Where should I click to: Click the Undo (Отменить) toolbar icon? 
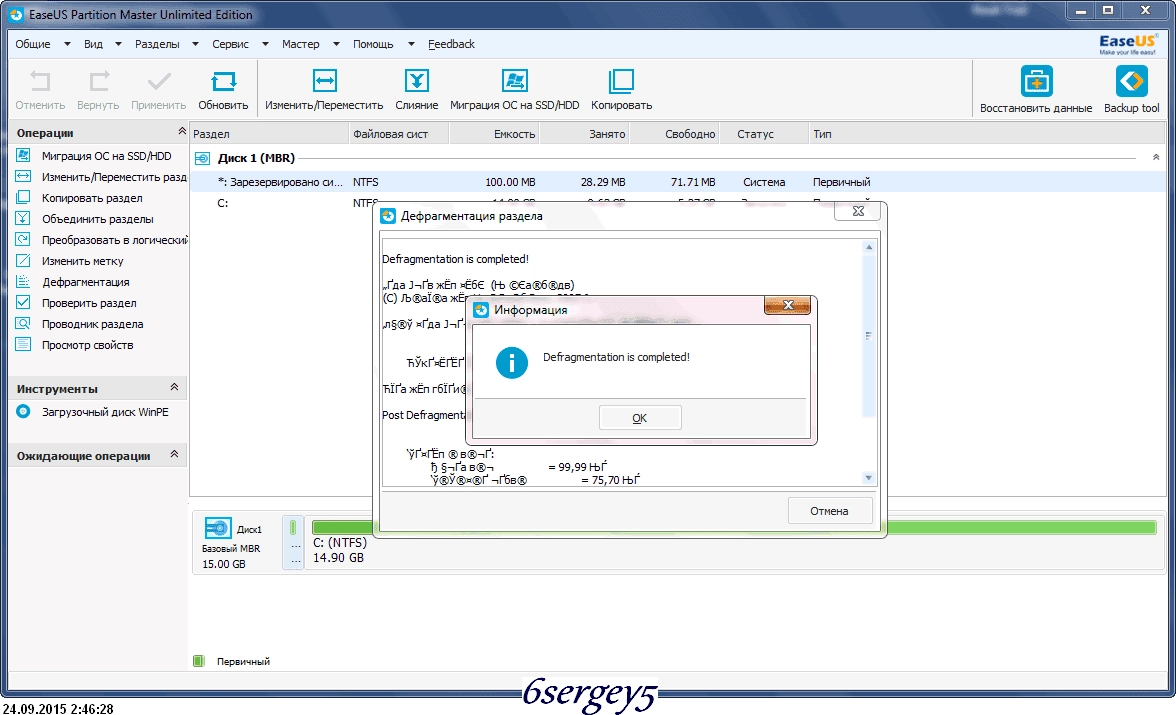tap(40, 80)
